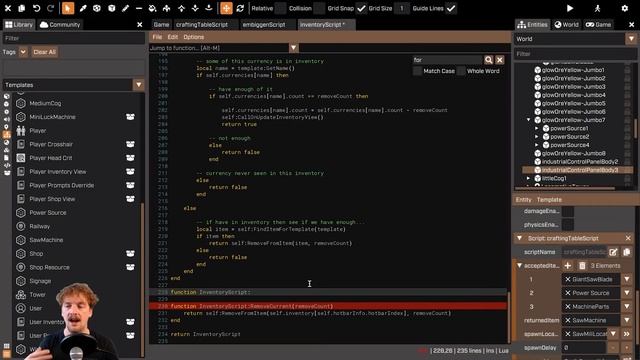Collapse the Script craftingTableScript section

[519, 238]
